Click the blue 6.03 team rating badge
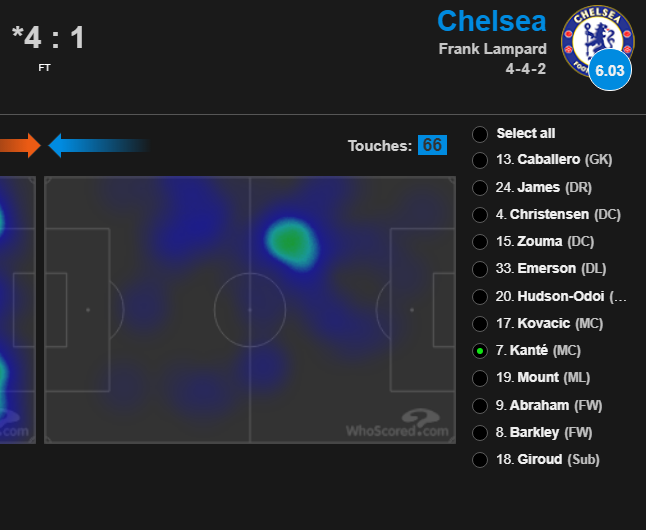The image size is (646, 530). point(610,70)
